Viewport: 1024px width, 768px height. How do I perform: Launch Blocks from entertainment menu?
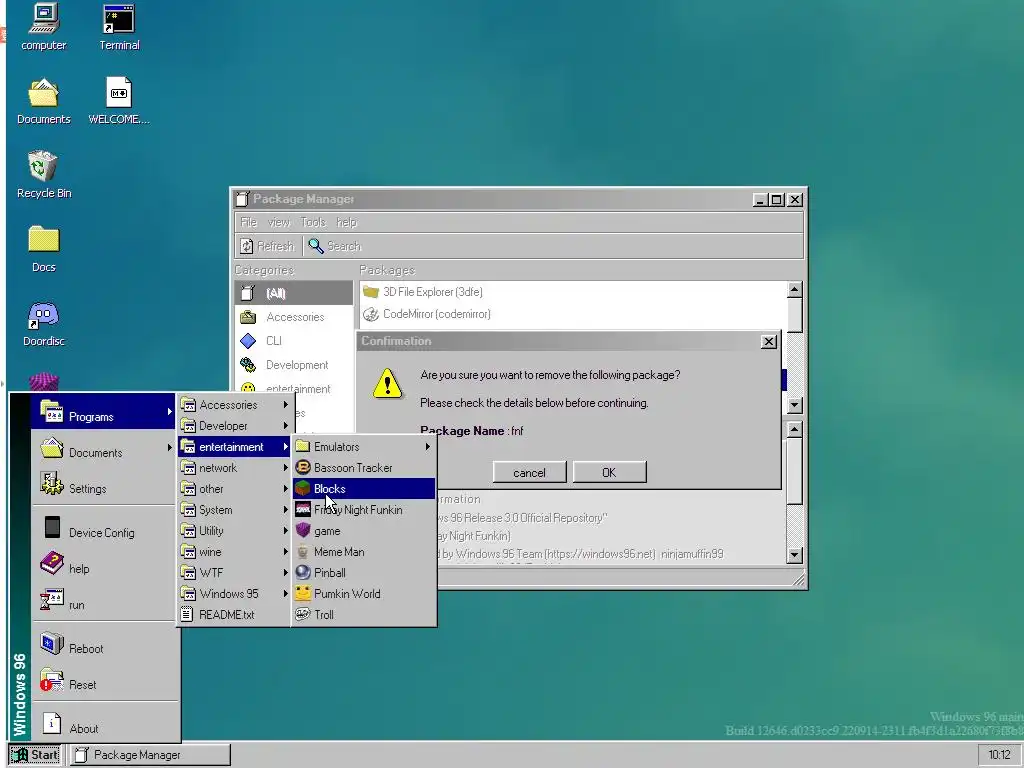[364, 488]
